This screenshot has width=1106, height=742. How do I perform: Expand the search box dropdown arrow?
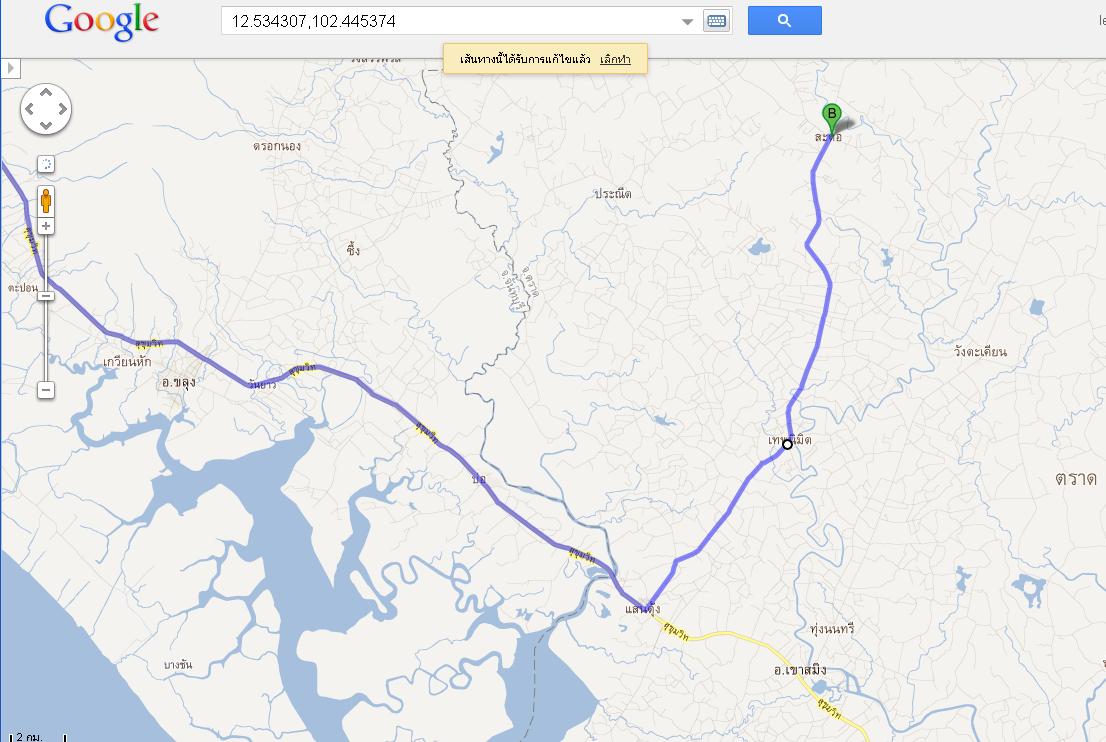click(687, 22)
